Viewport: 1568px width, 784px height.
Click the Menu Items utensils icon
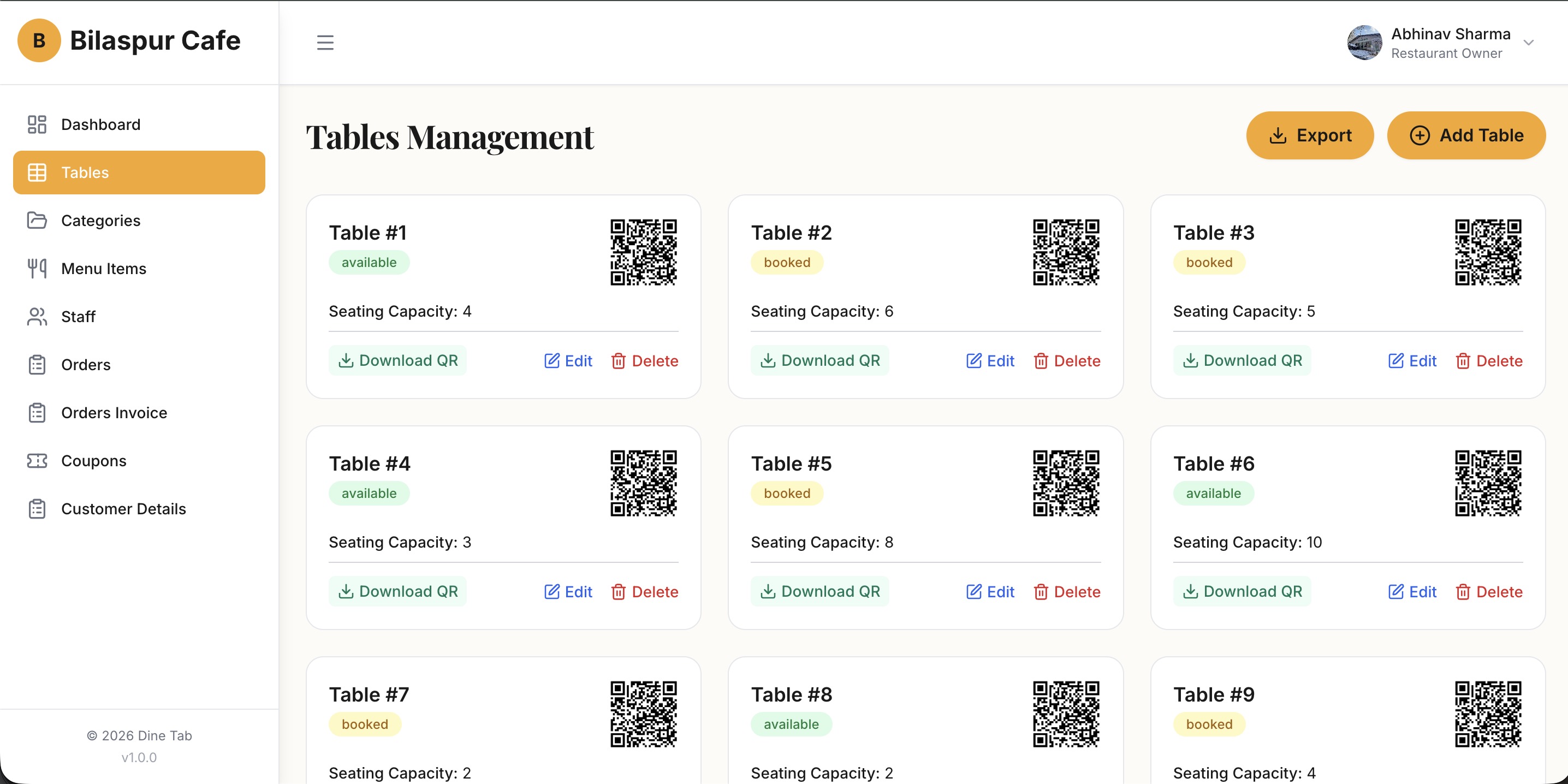(x=37, y=269)
